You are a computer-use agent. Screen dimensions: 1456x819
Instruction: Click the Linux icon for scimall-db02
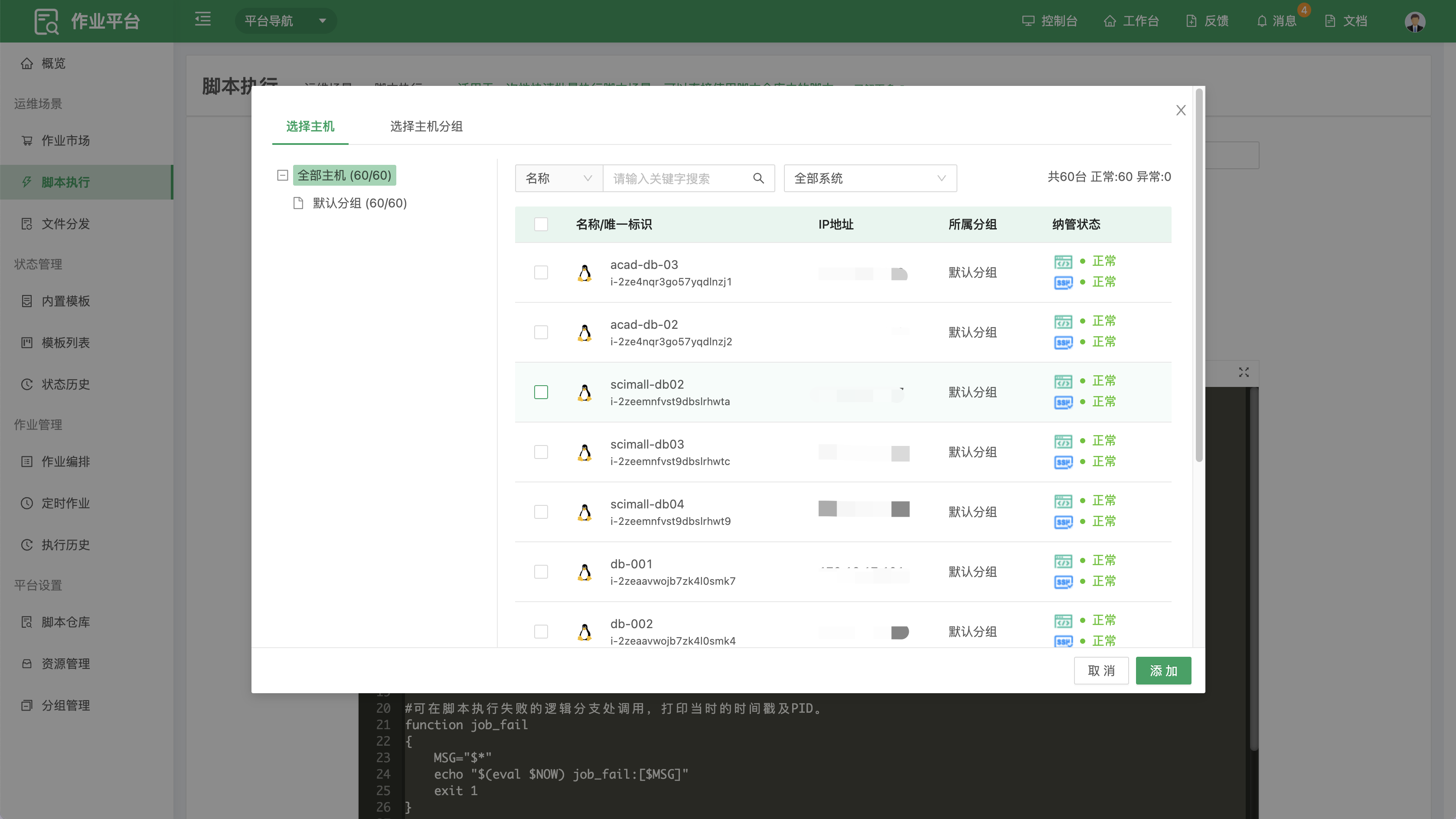[585, 393]
